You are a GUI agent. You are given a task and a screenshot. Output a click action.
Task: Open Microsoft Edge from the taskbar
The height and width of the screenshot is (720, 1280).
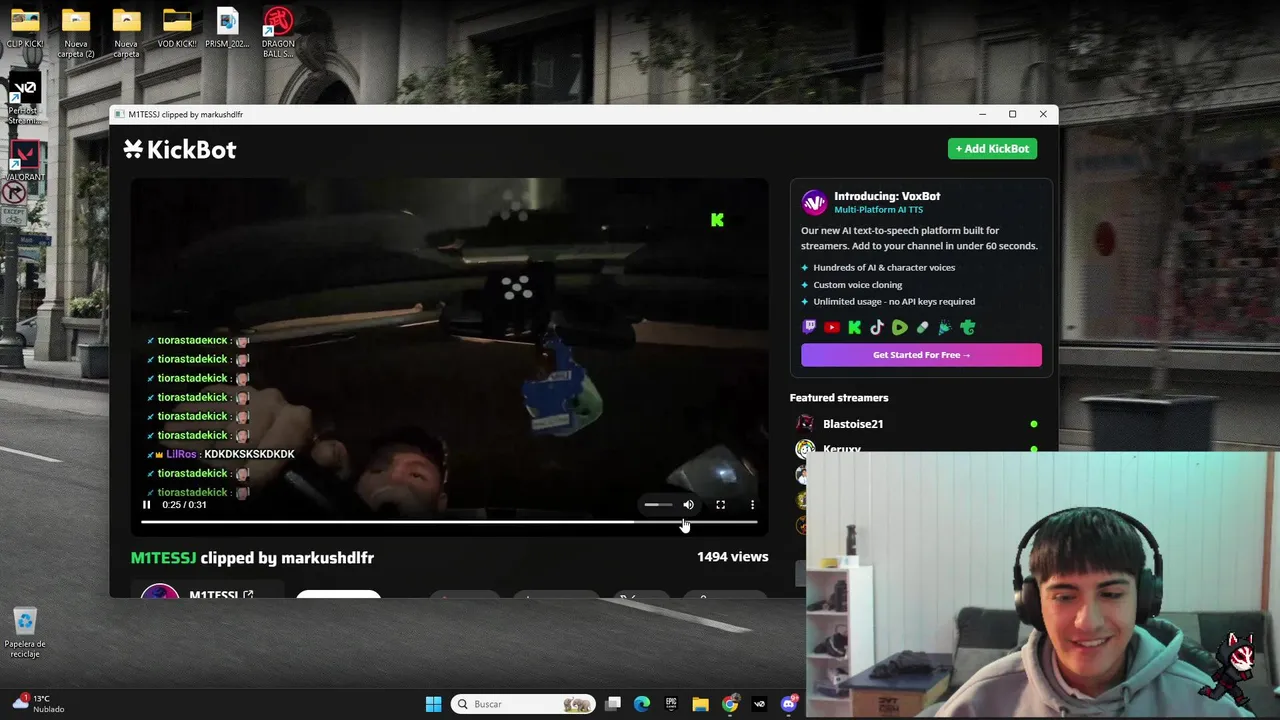[642, 704]
